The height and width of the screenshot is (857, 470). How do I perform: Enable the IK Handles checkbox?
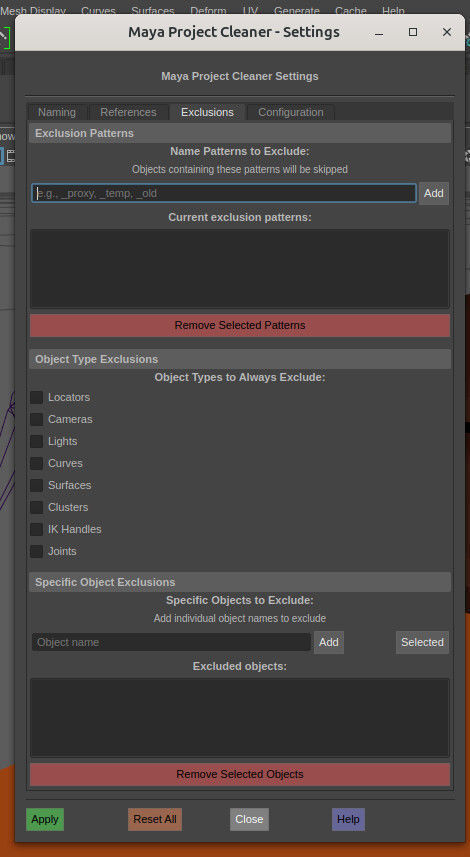37,529
